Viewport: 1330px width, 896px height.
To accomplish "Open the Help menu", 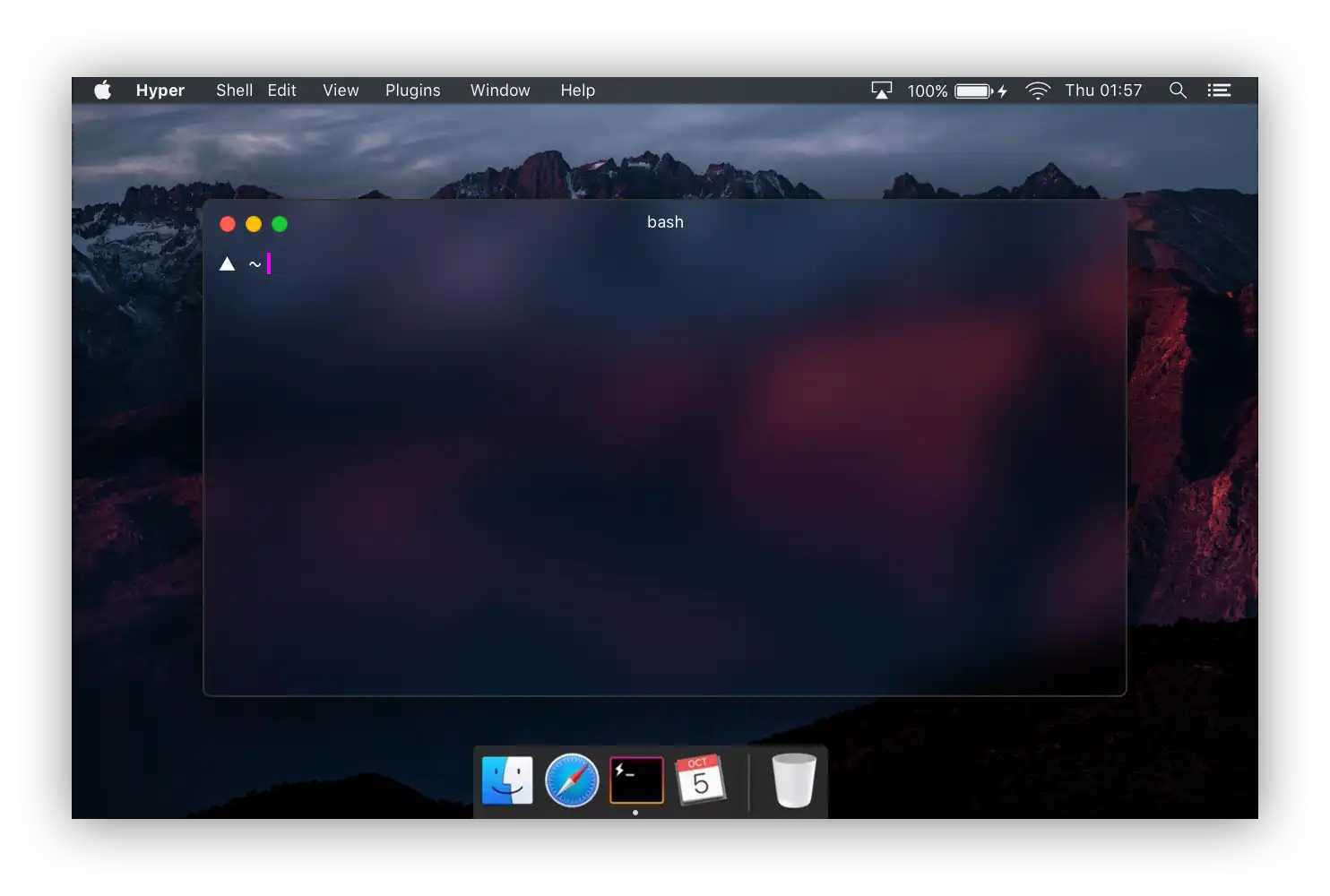I will (578, 90).
